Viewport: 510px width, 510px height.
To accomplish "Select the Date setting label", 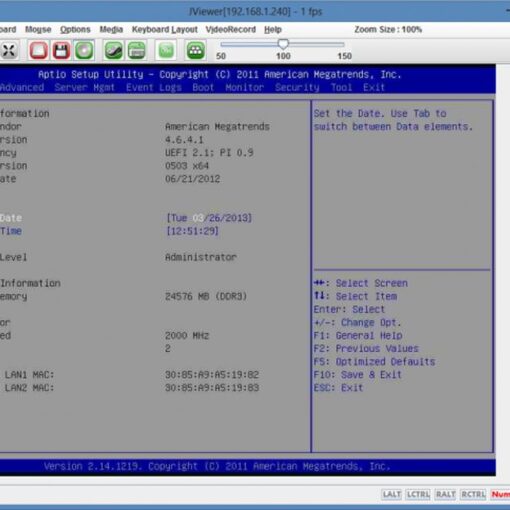I will (11, 218).
